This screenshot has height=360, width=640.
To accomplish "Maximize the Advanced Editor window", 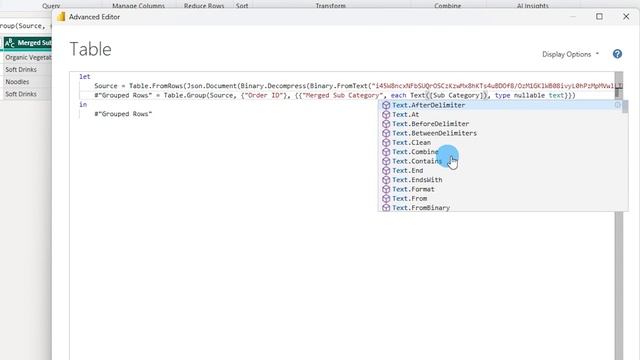I will 599,17.
